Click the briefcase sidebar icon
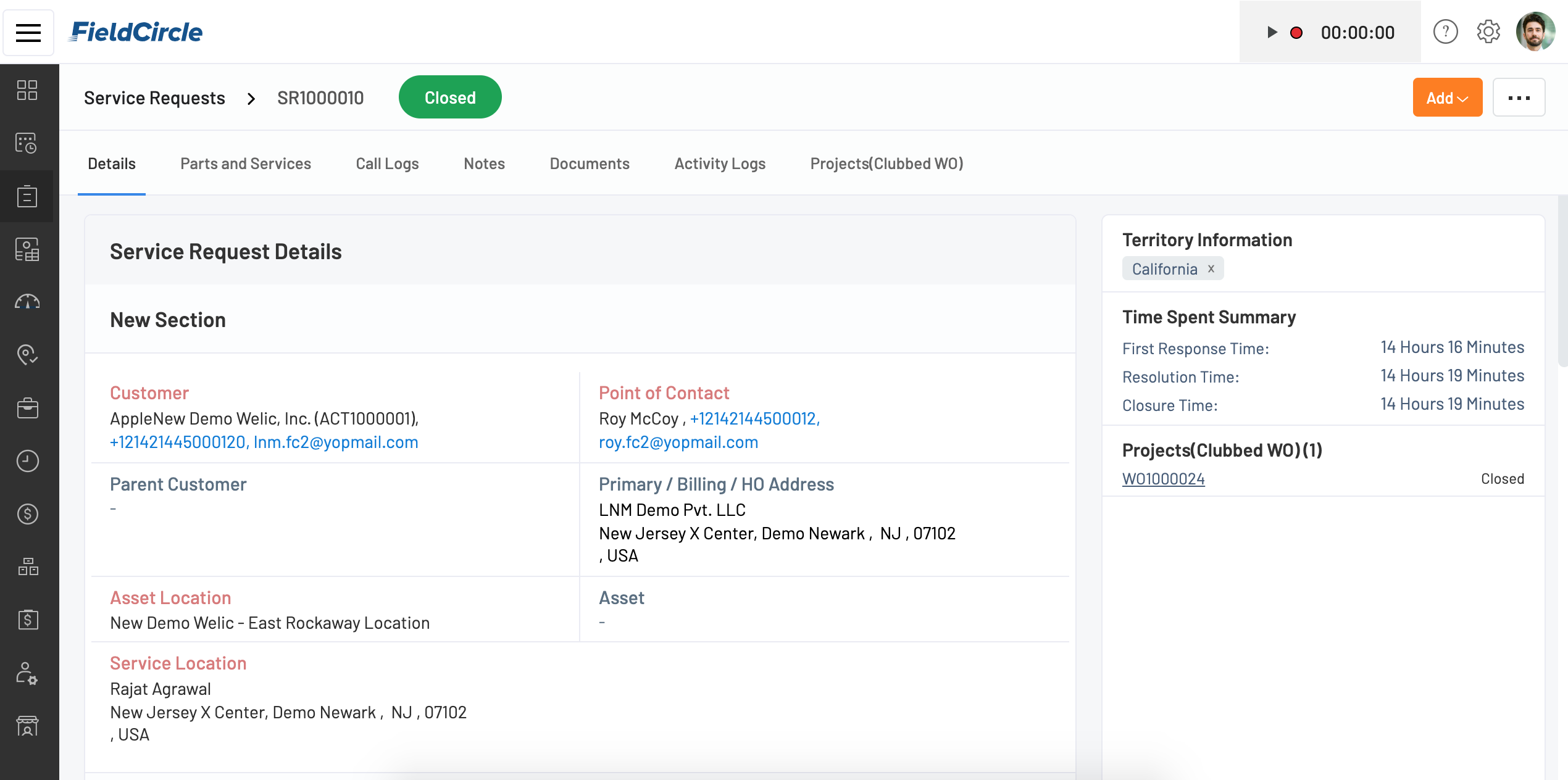 click(x=27, y=408)
